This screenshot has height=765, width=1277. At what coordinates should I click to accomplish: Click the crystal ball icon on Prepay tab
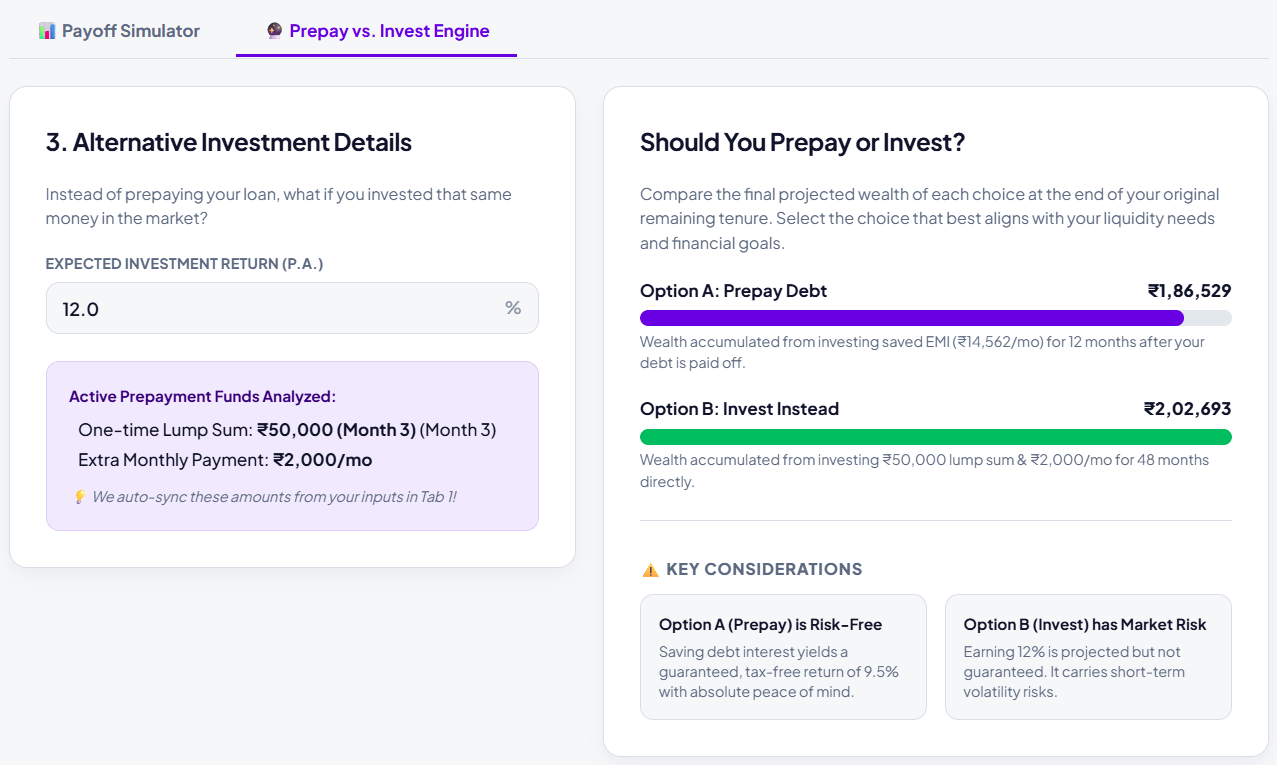[x=275, y=31]
